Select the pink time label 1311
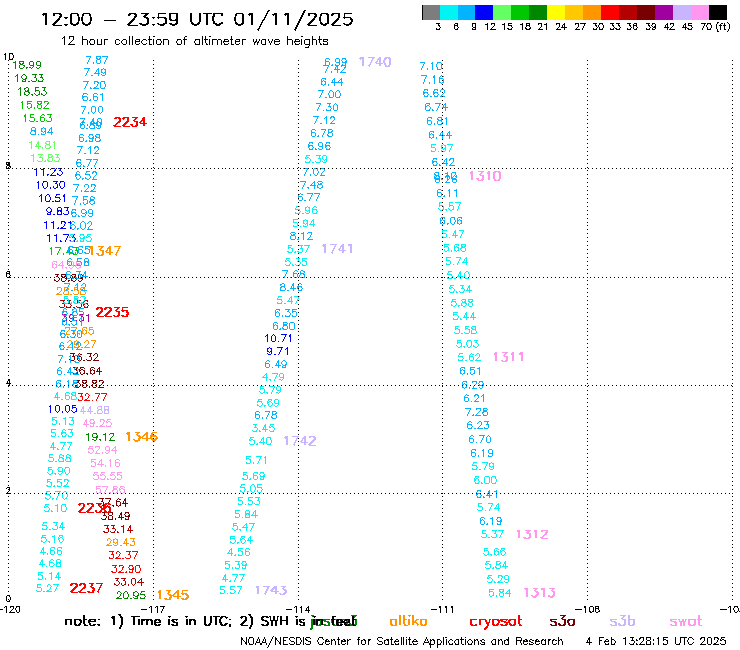Screen dimensions: 740x650 [508, 357]
